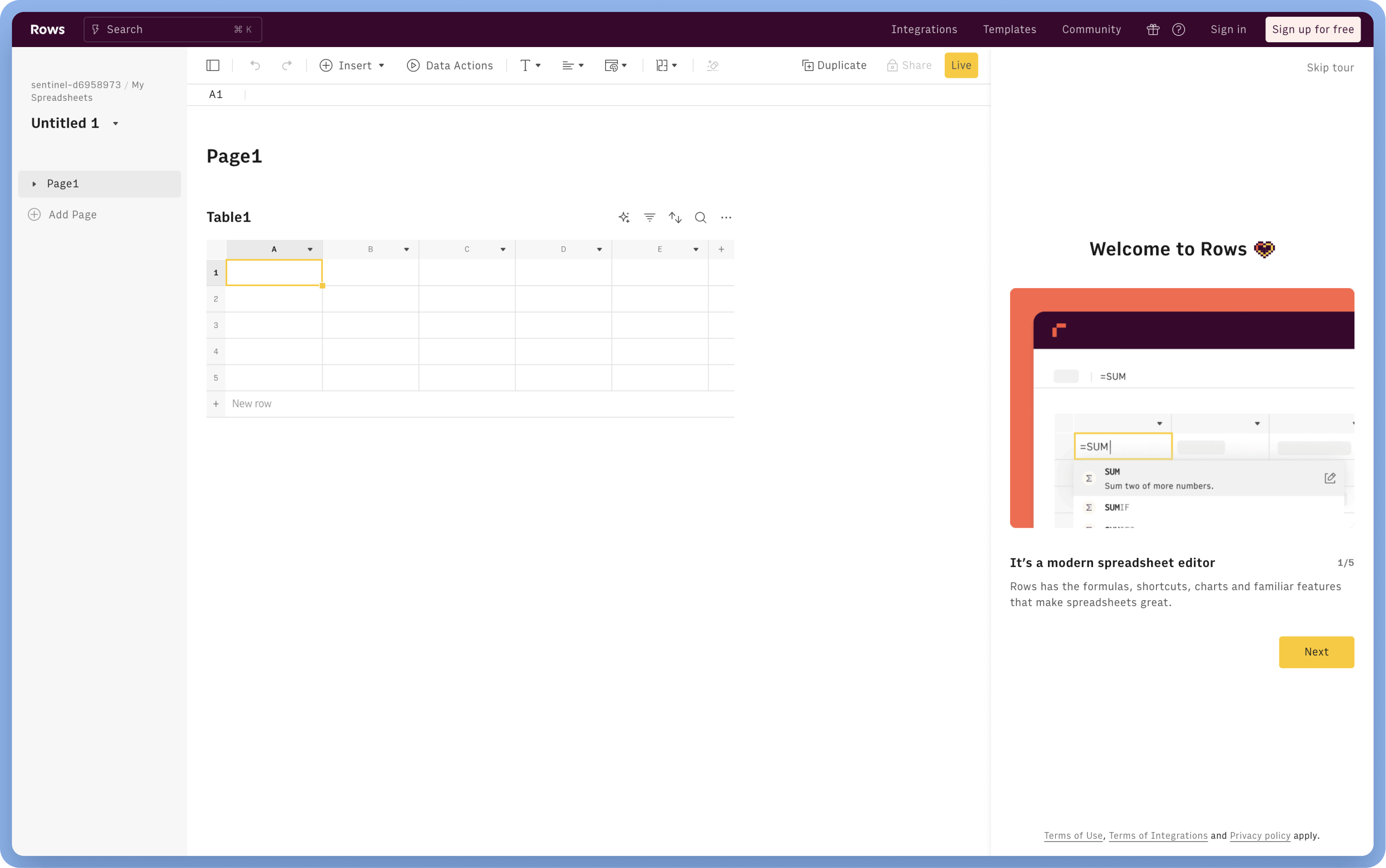The image size is (1386, 868).
Task: Open the Table1 more options ellipsis
Action: [x=726, y=217]
